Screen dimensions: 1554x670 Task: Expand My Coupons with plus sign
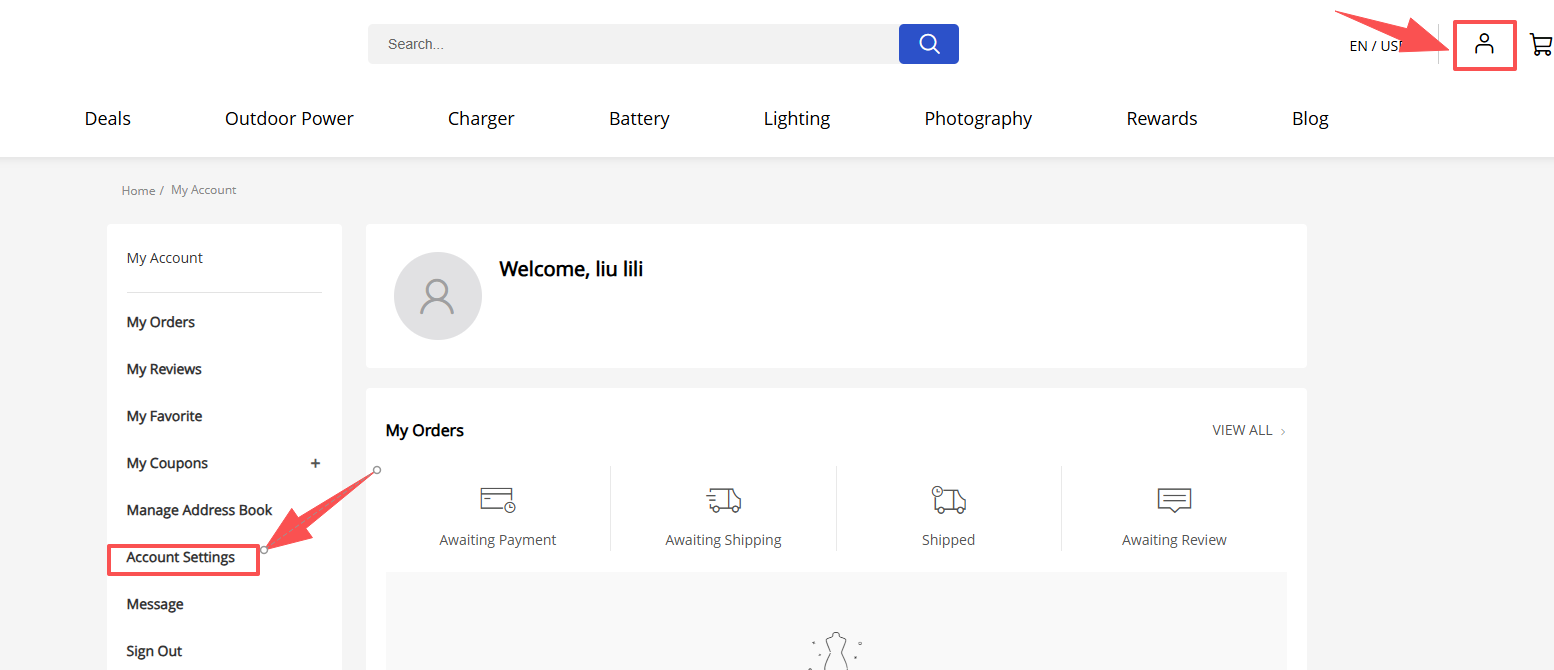coord(315,463)
